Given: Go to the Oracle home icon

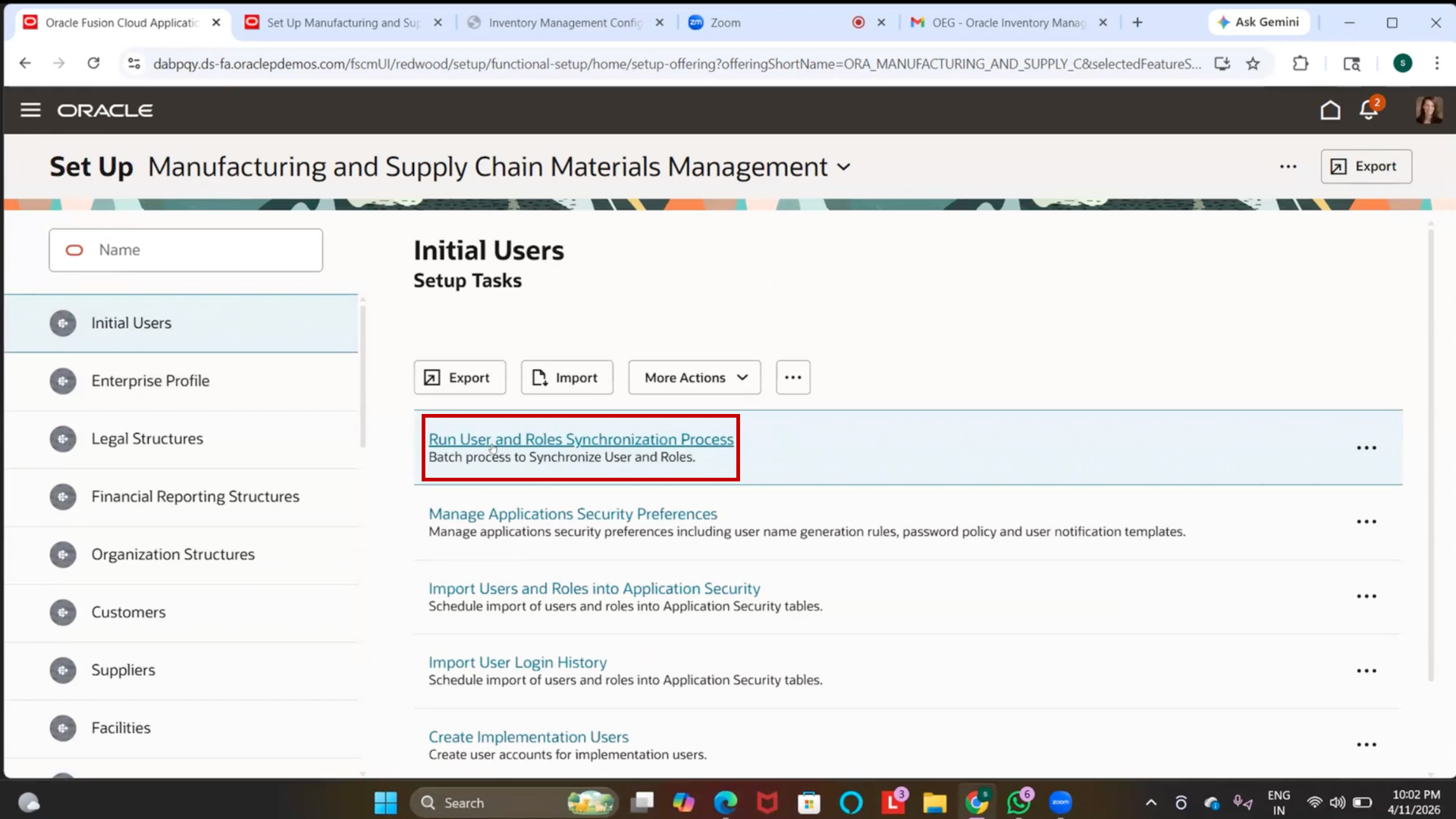Looking at the screenshot, I should 1330,110.
